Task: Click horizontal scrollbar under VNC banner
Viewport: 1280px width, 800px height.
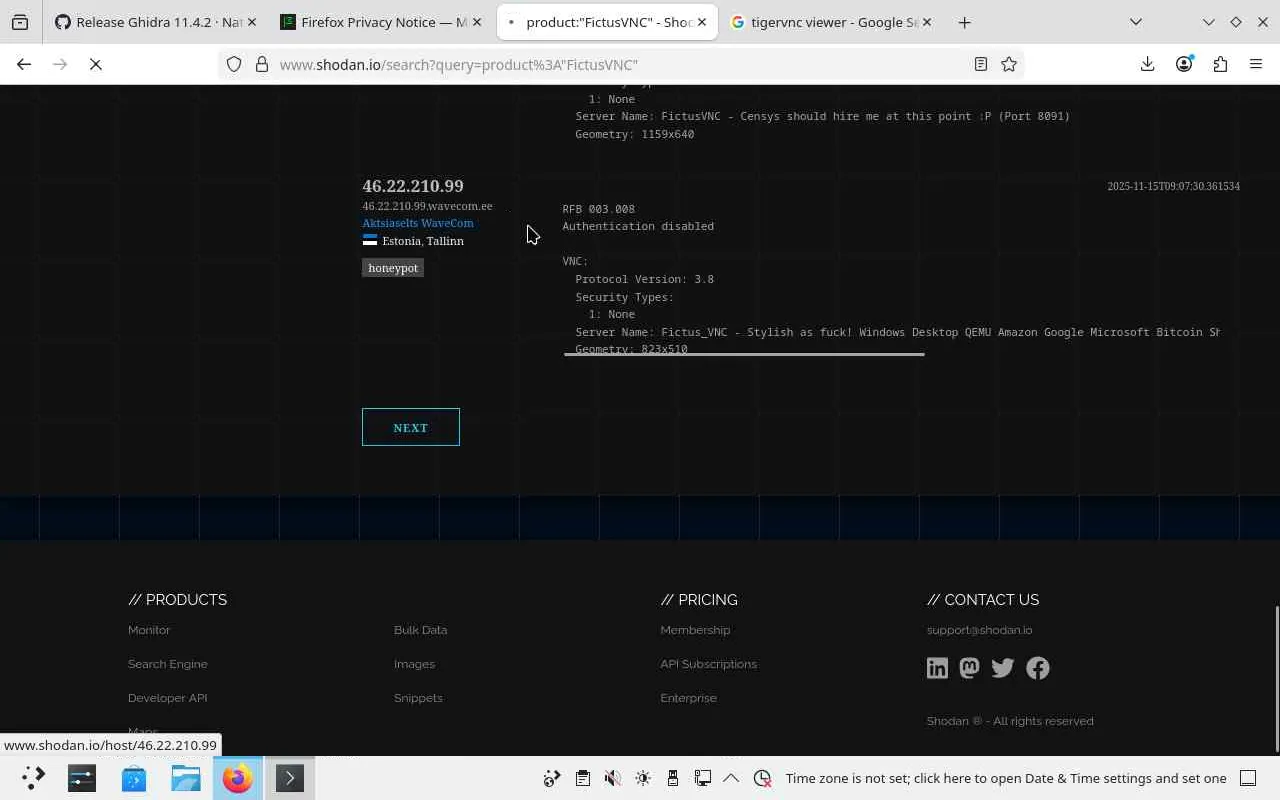Action: point(744,354)
